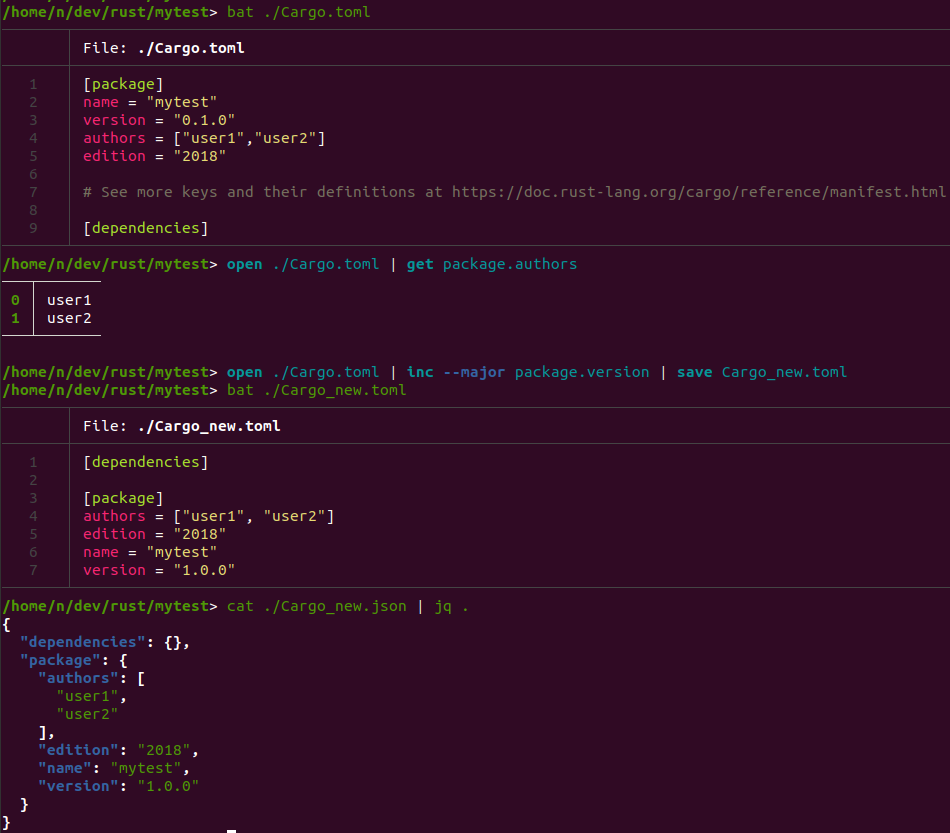The image size is (950, 833).
Task: Click the 'File: ./Cargo_new.toml' header
Action: click(x=181, y=426)
